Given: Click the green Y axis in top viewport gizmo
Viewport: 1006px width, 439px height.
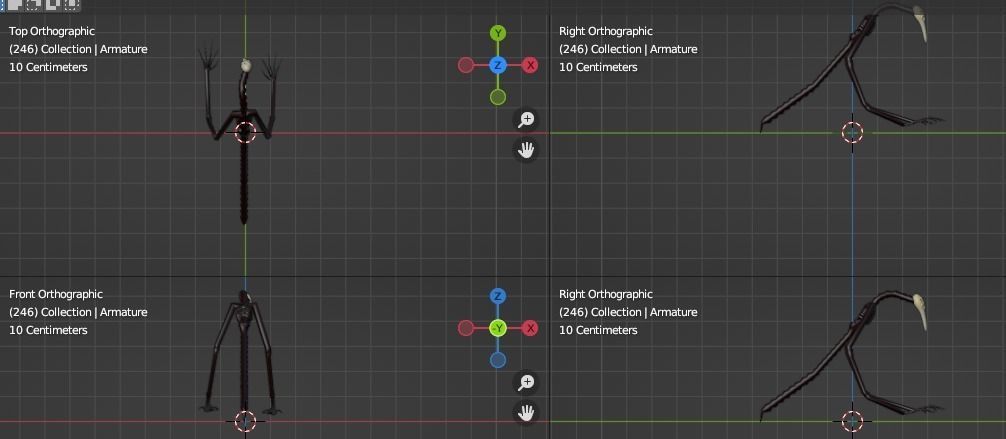Looking at the screenshot, I should tap(498, 33).
